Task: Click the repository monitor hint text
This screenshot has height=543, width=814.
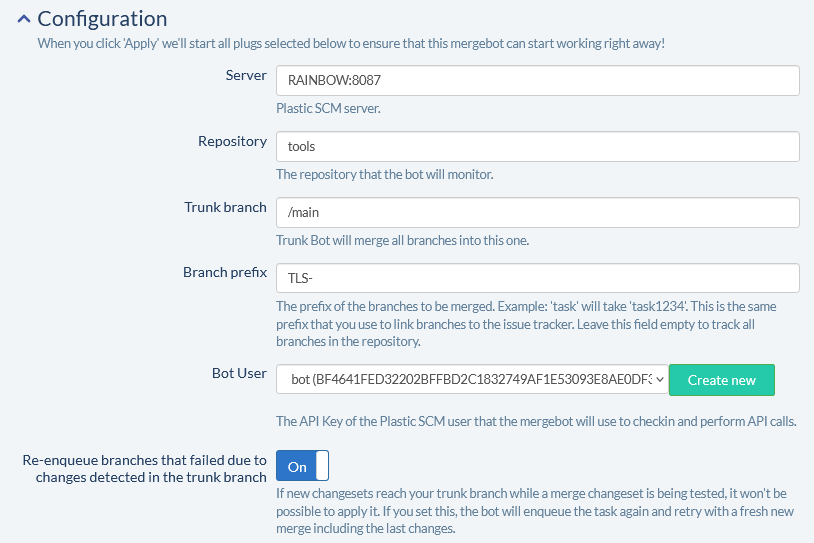Action: (x=384, y=174)
